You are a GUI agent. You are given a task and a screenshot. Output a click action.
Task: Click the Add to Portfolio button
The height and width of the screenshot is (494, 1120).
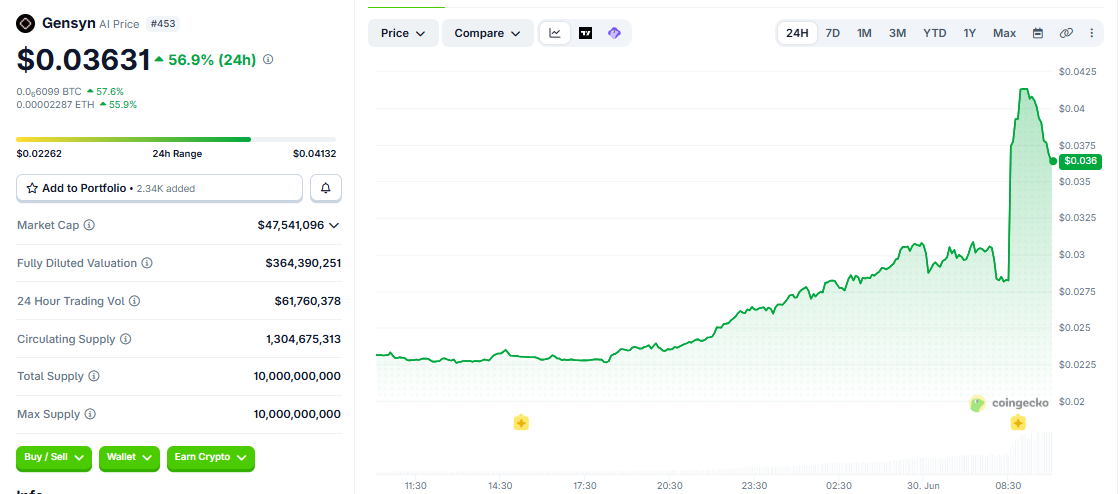tap(159, 188)
